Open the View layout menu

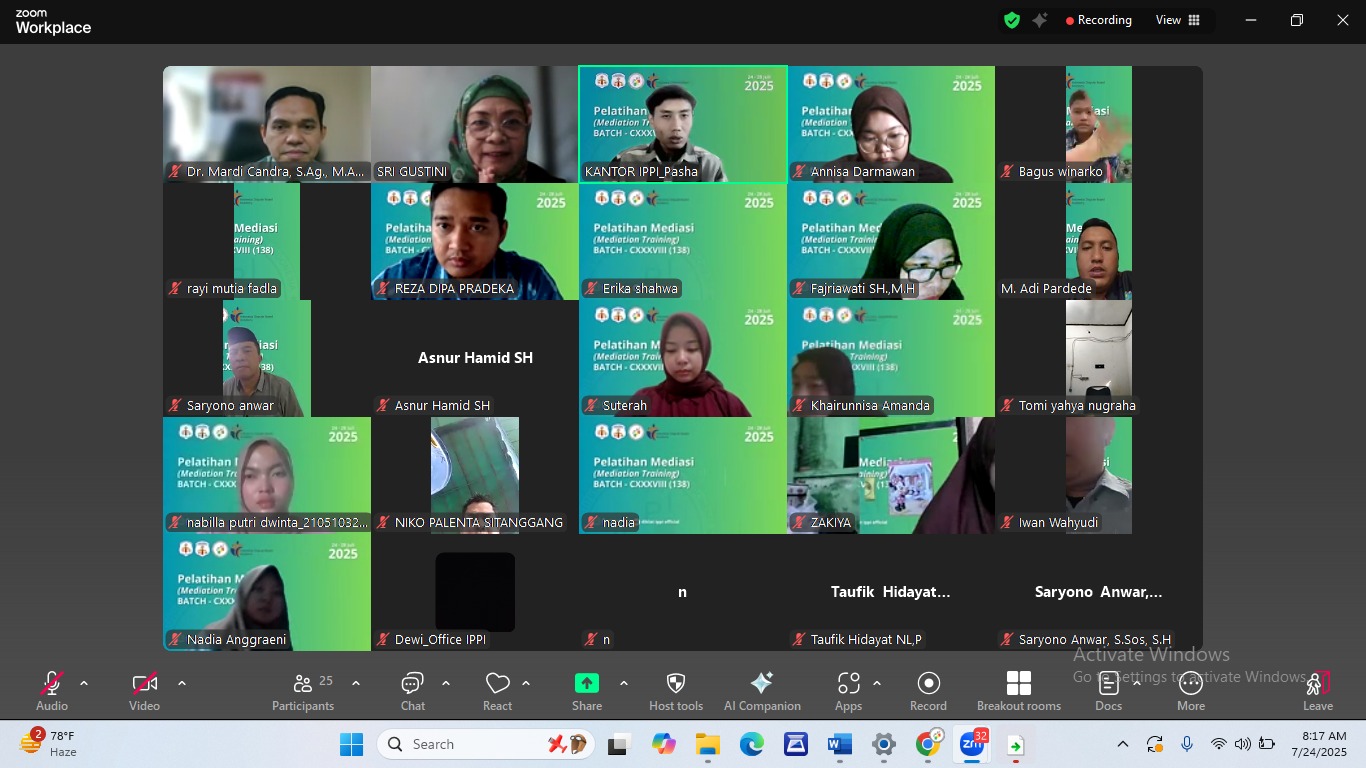click(x=1178, y=20)
